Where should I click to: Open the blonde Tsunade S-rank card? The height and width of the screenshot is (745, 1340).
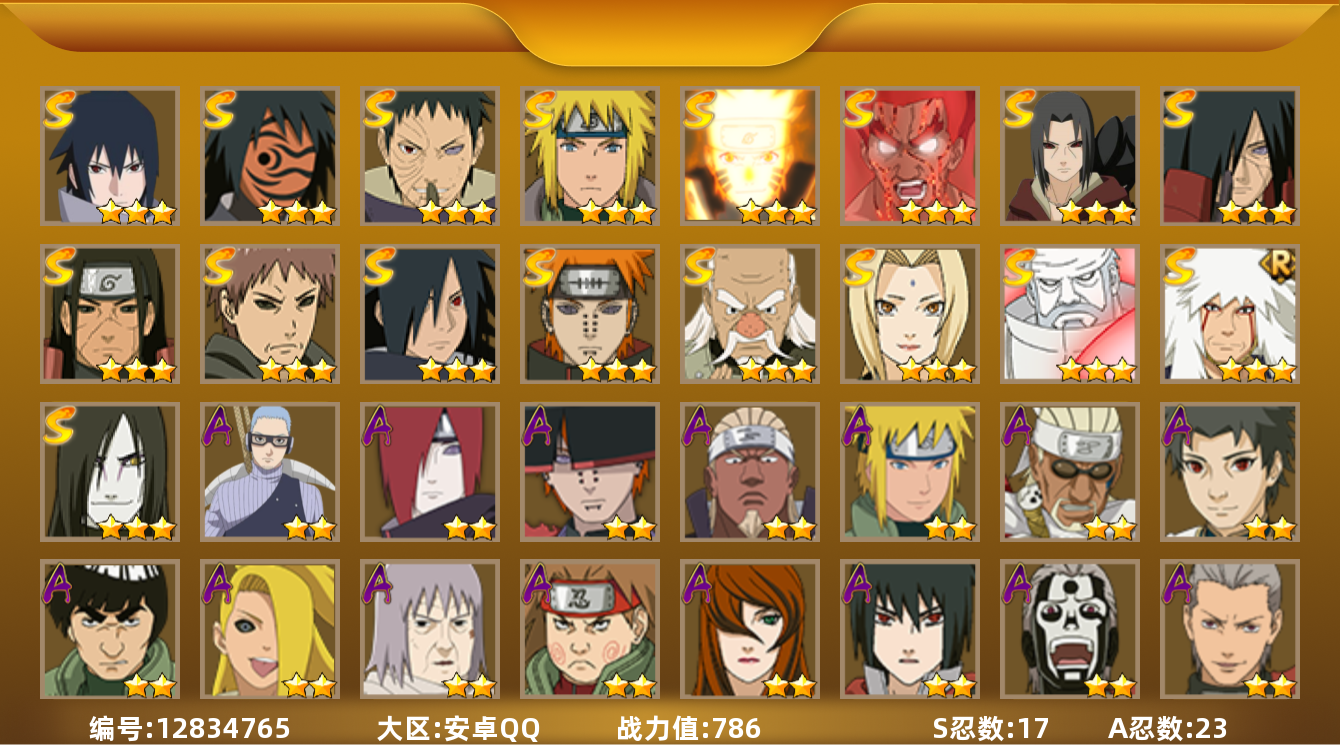click(x=909, y=313)
